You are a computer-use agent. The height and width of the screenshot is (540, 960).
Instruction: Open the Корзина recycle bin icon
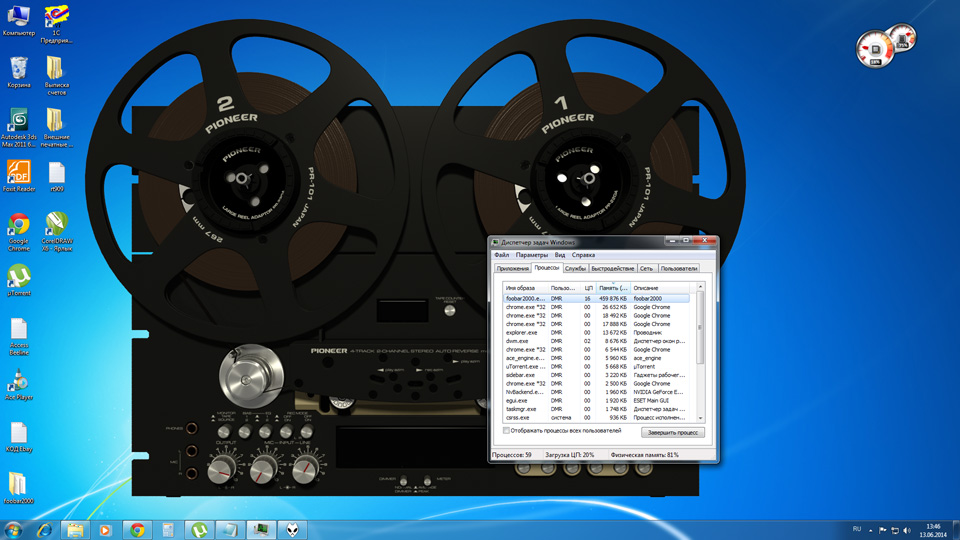(x=18, y=69)
